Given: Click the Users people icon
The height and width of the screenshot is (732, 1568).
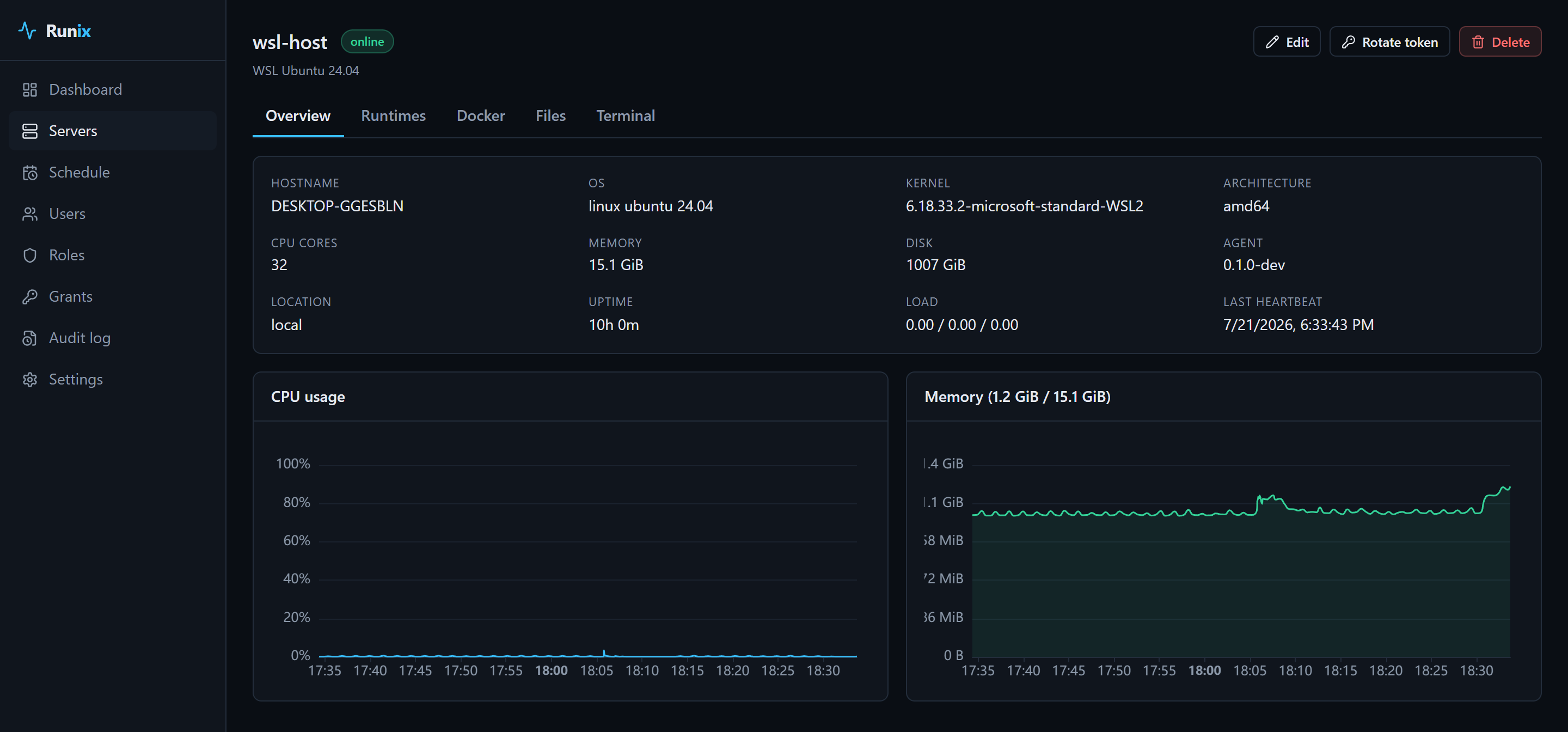Looking at the screenshot, I should point(30,215).
